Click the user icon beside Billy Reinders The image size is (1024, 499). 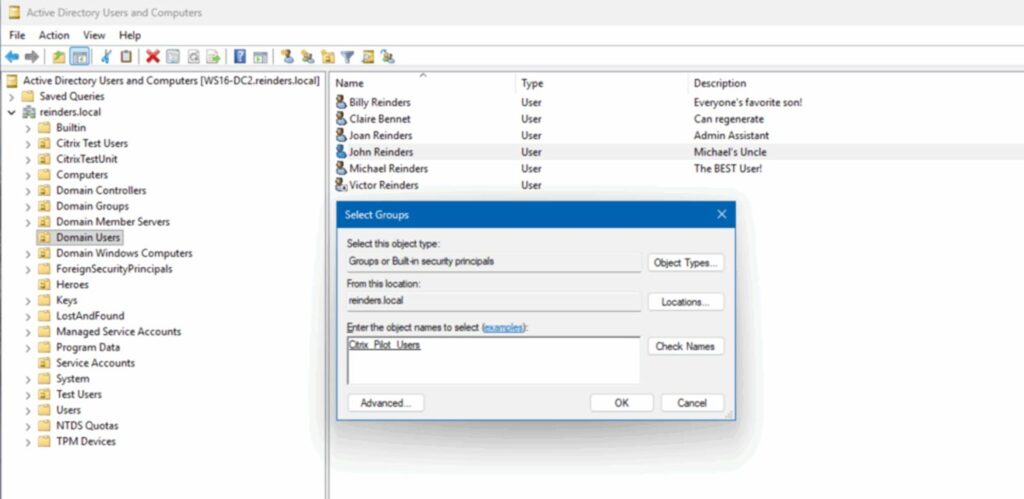pyautogui.click(x=341, y=102)
